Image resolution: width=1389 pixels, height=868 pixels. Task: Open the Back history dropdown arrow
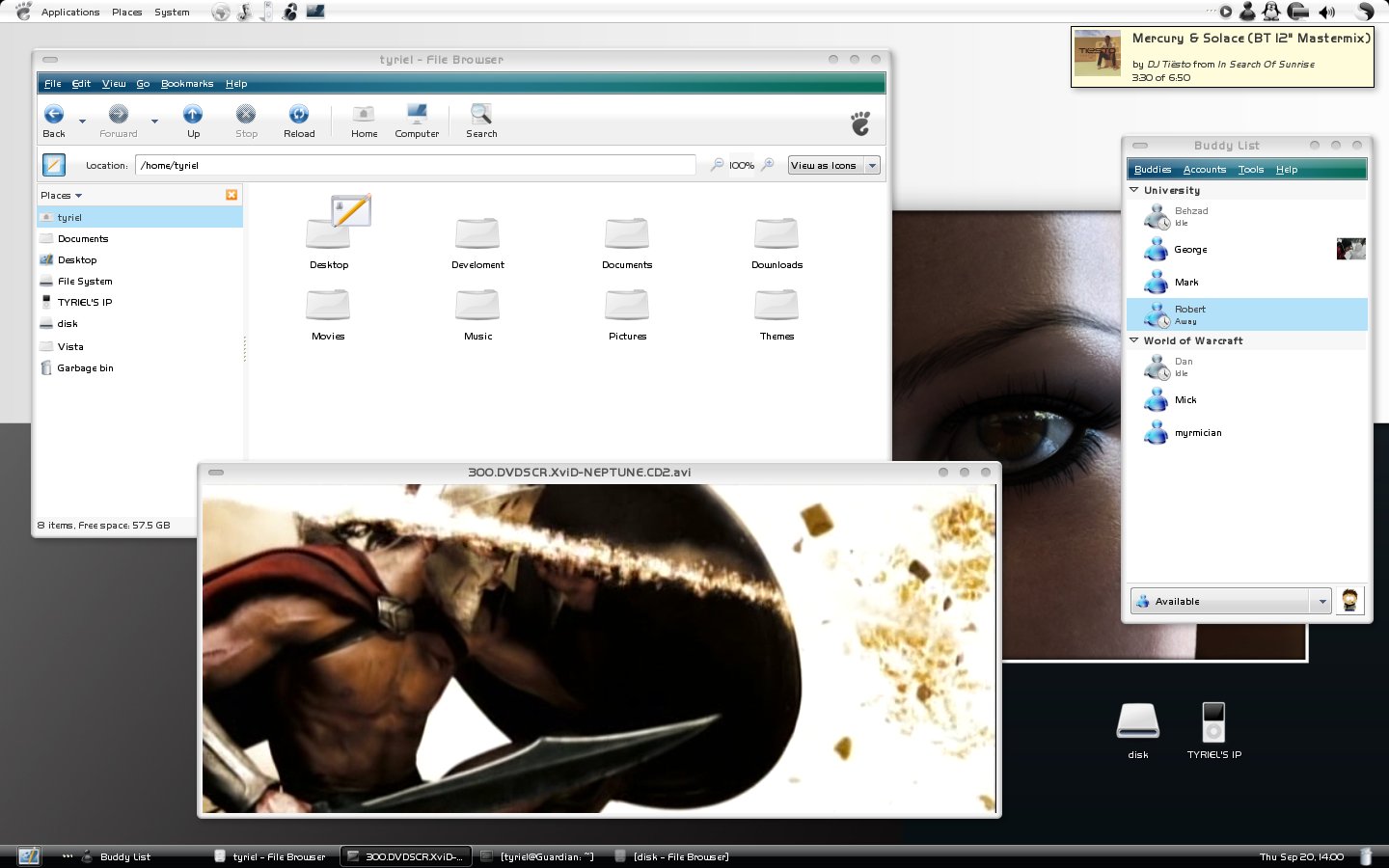(x=82, y=122)
